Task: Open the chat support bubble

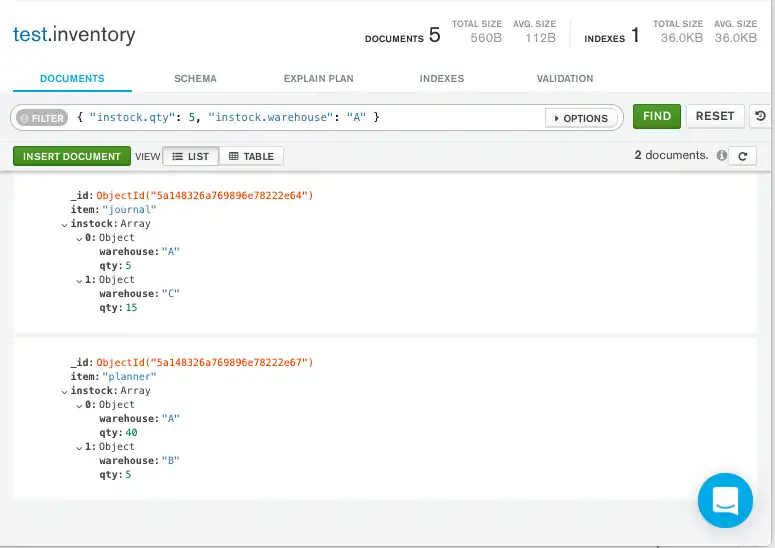Action: 724,500
